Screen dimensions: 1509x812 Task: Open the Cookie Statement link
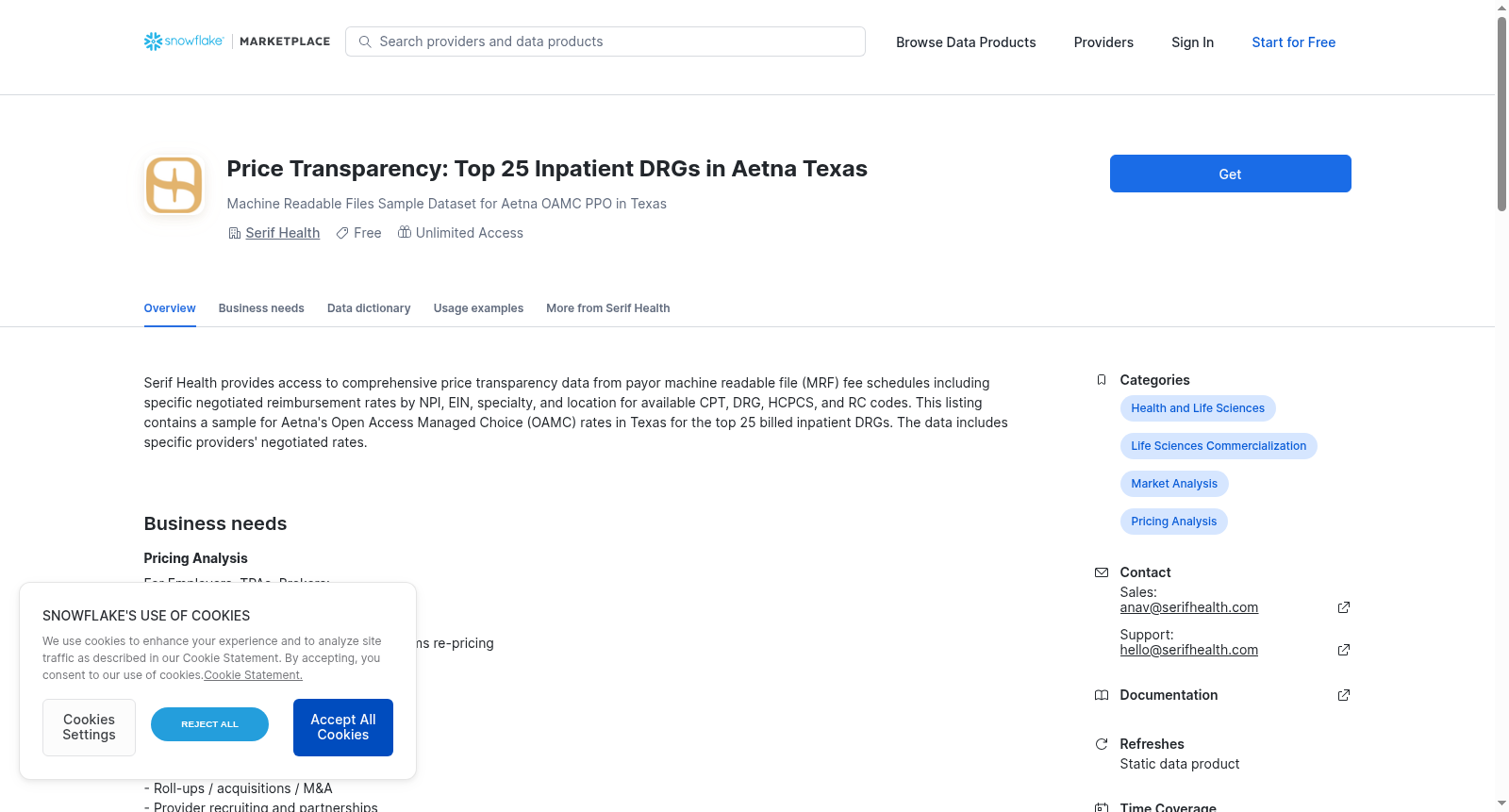[x=254, y=675]
